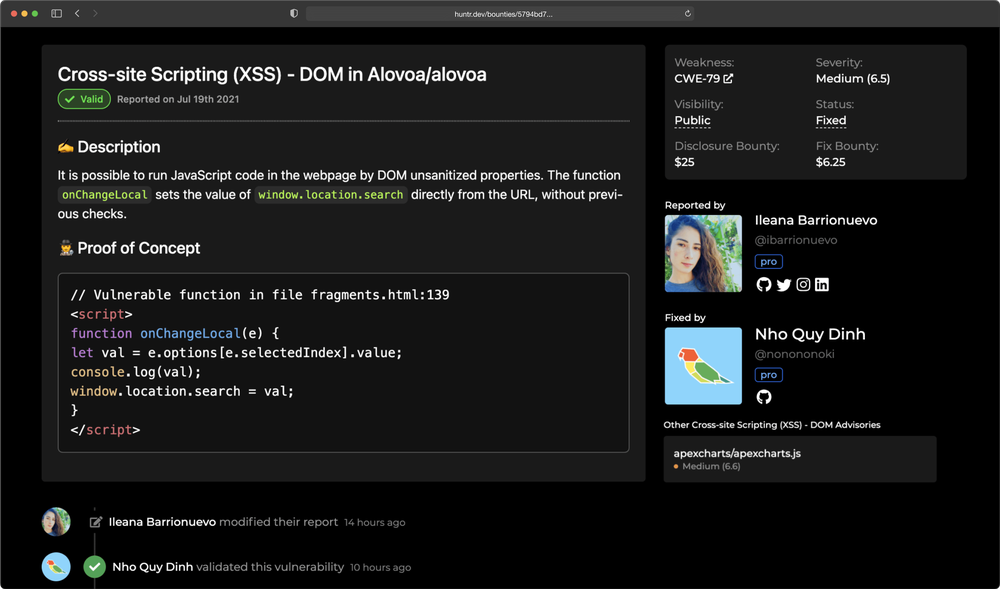1000x589 pixels.
Task: Click Ileana's pro badge
Action: [x=768, y=261]
